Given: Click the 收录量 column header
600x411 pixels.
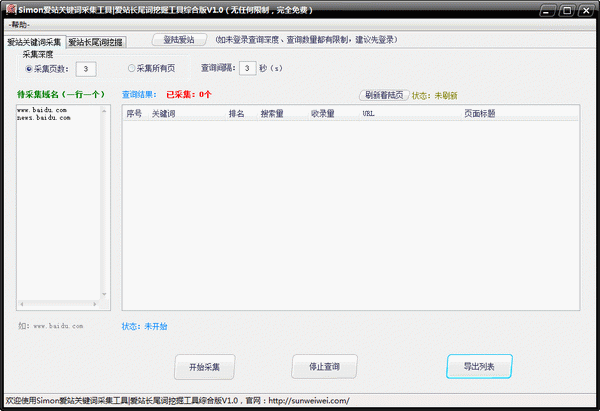Looking at the screenshot, I should coord(322,114).
